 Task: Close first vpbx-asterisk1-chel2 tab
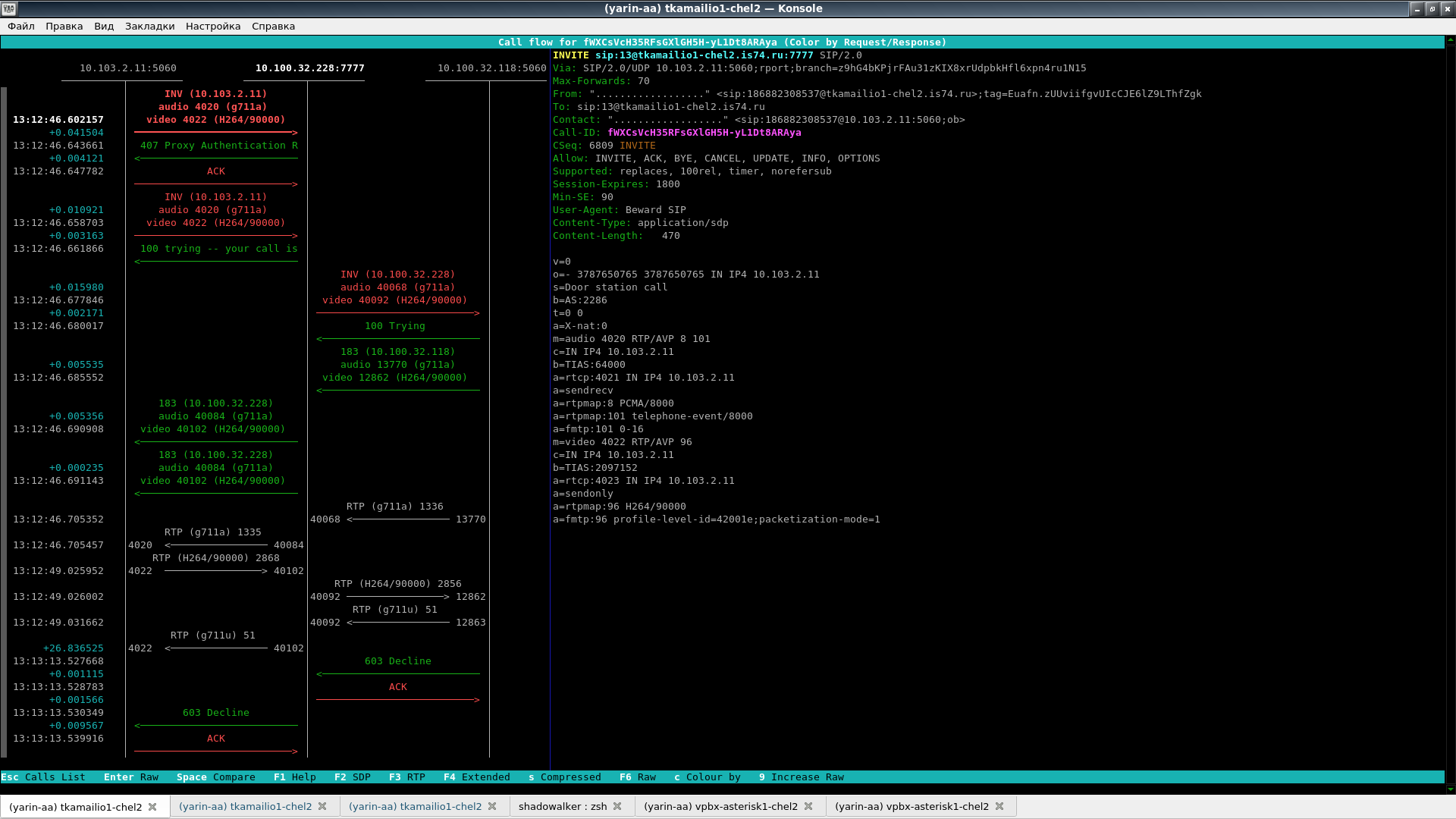808,807
